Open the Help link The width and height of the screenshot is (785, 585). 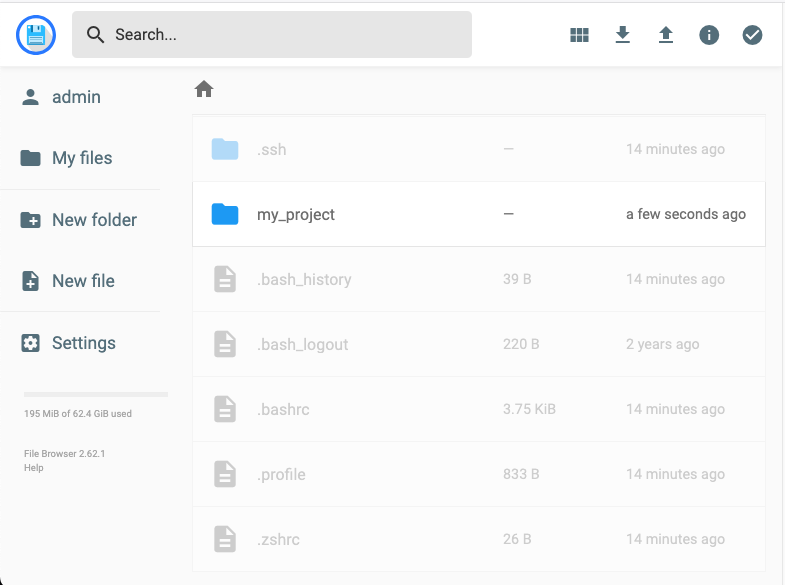(32, 467)
